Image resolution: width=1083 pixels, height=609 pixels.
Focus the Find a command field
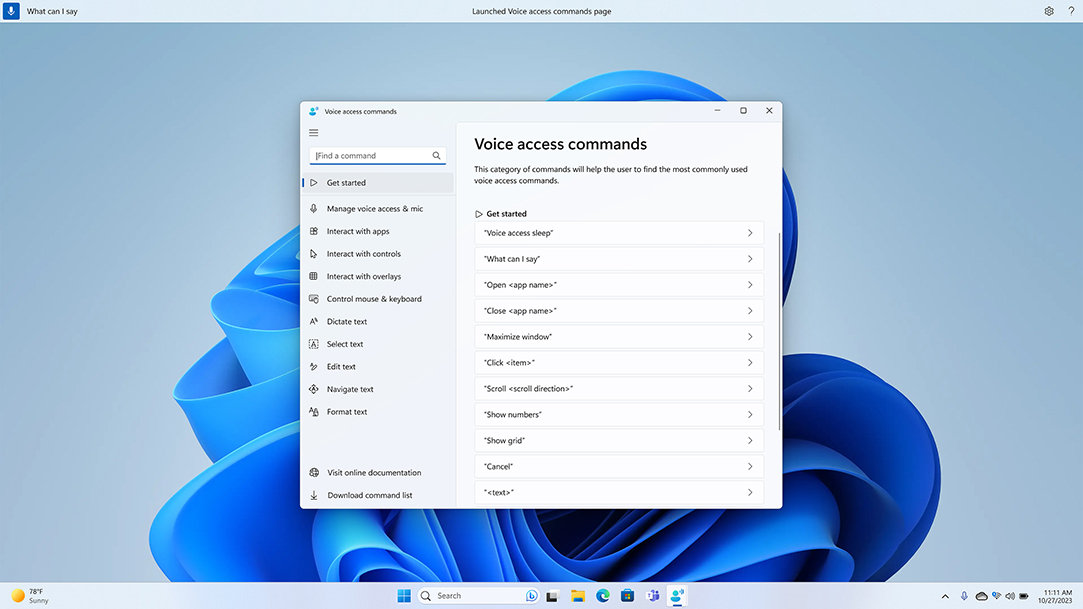[x=370, y=156]
